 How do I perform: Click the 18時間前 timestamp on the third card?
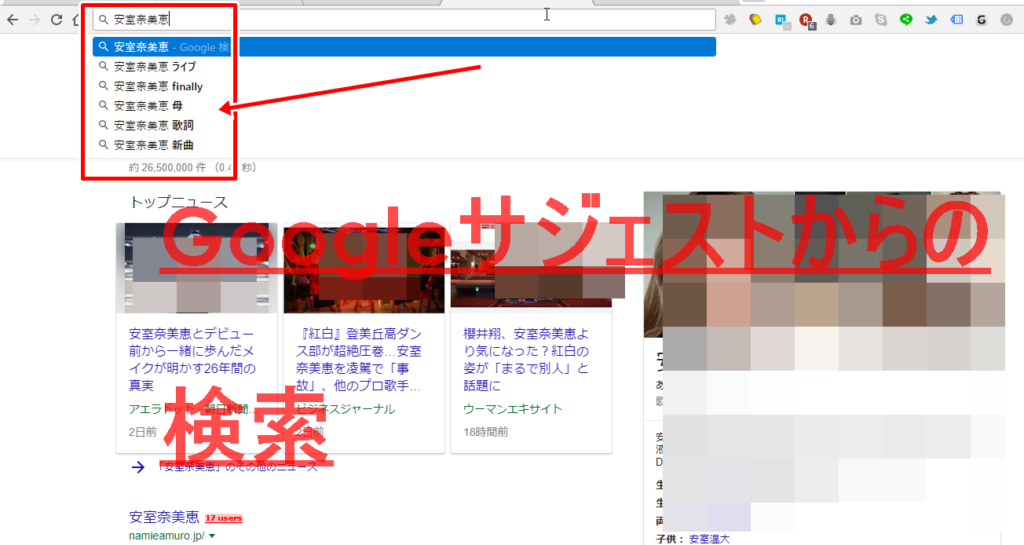tap(486, 432)
